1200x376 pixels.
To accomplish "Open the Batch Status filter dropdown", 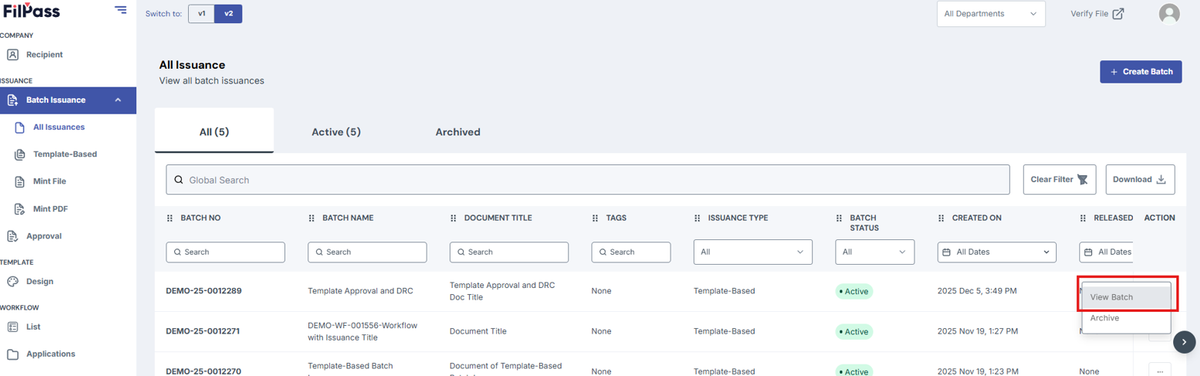I will coord(875,252).
